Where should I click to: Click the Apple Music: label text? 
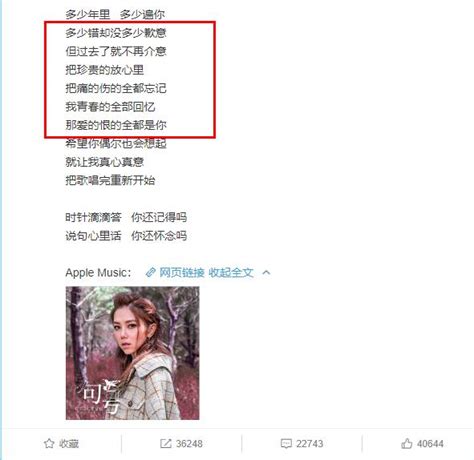point(98,273)
